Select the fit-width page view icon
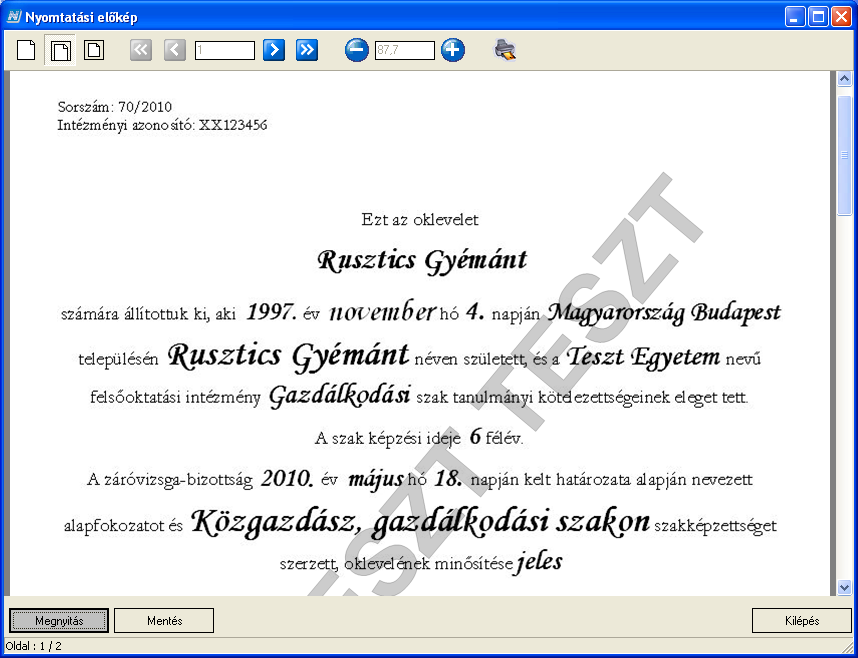Screen dimensions: 858x658 (60, 50)
